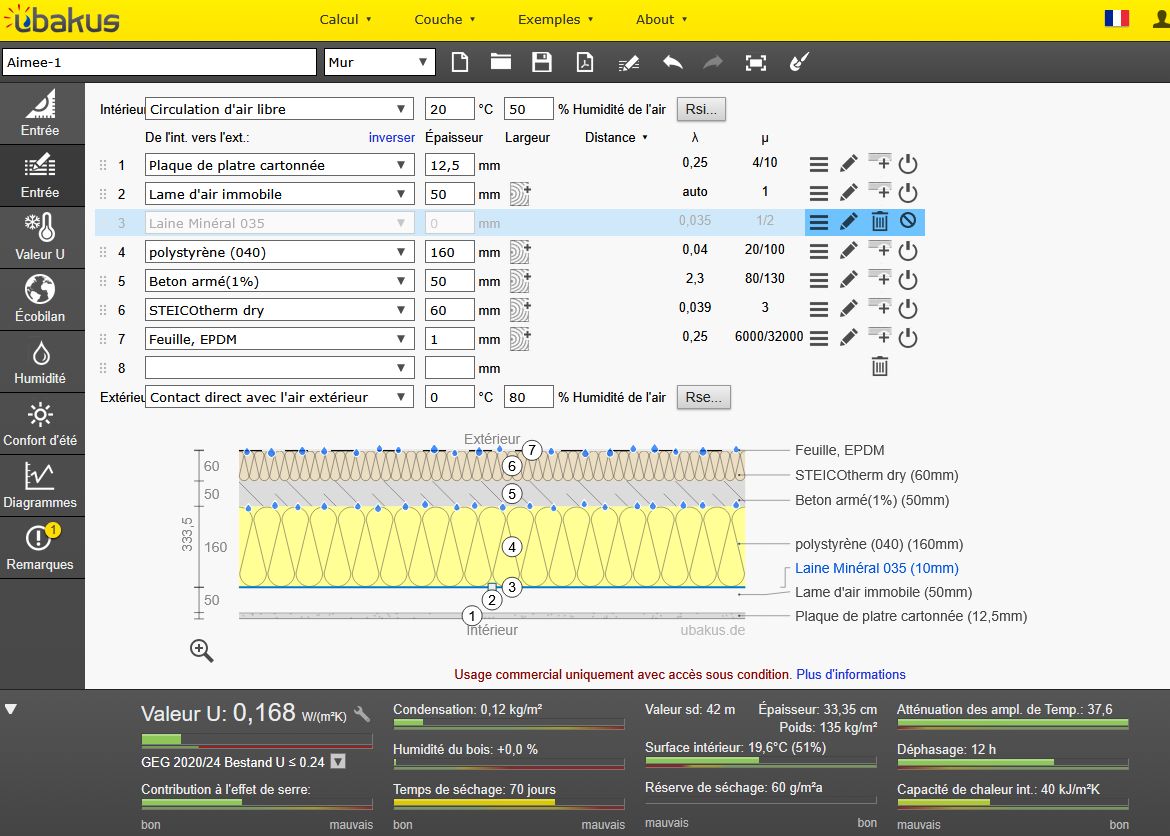Click the zoom magnifier below the diagram
The width and height of the screenshot is (1170, 836).
point(202,651)
